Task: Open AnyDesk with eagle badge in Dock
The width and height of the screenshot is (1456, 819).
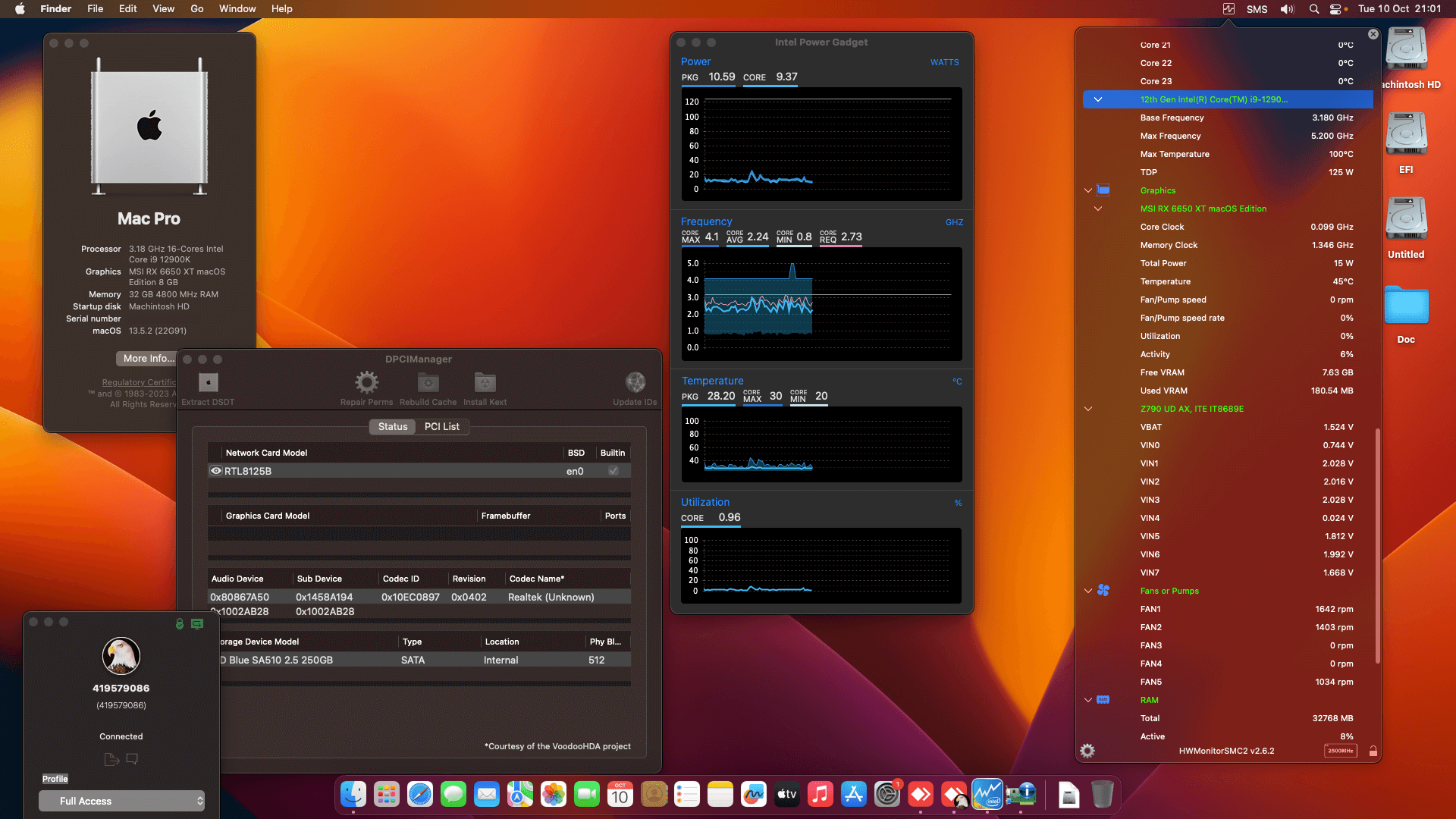Action: (x=954, y=794)
